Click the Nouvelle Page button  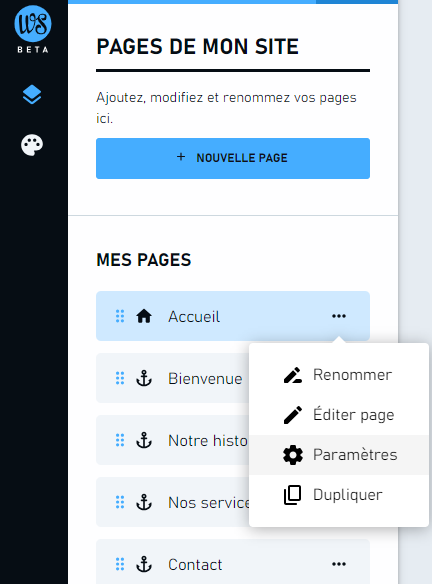233,158
